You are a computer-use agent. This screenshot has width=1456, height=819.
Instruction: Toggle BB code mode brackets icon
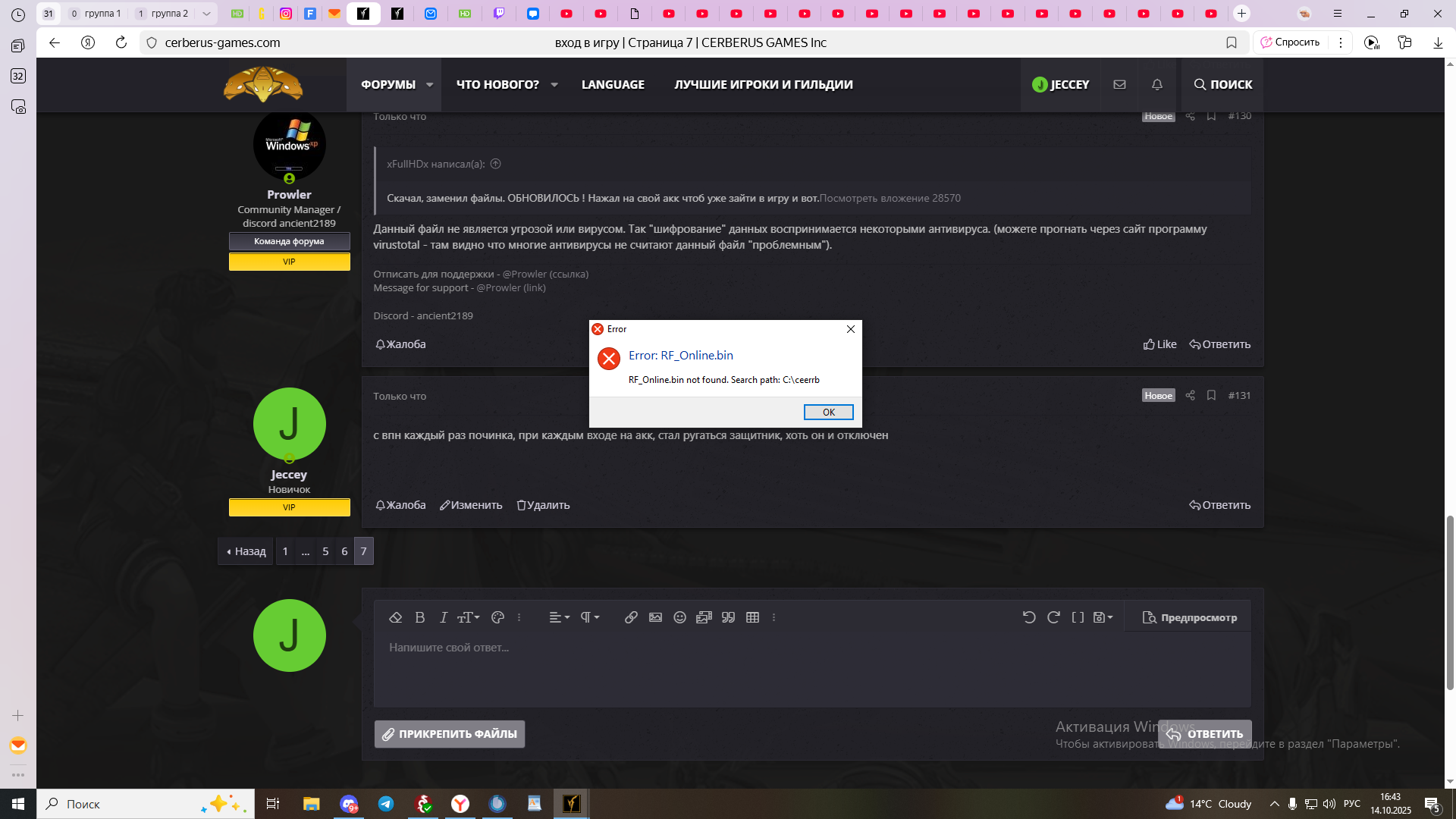pos(1078,617)
